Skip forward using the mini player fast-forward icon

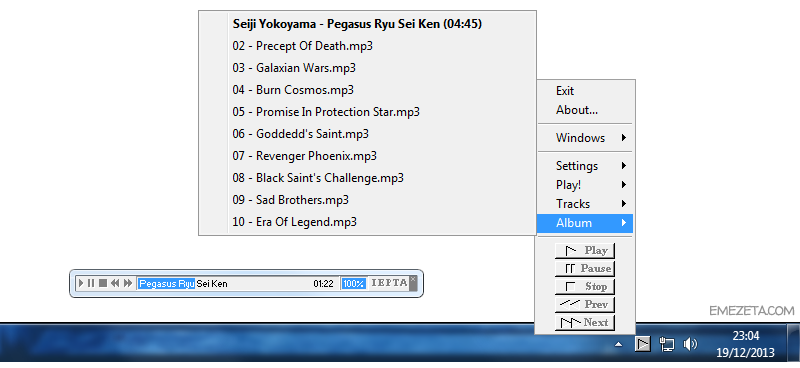(128, 283)
